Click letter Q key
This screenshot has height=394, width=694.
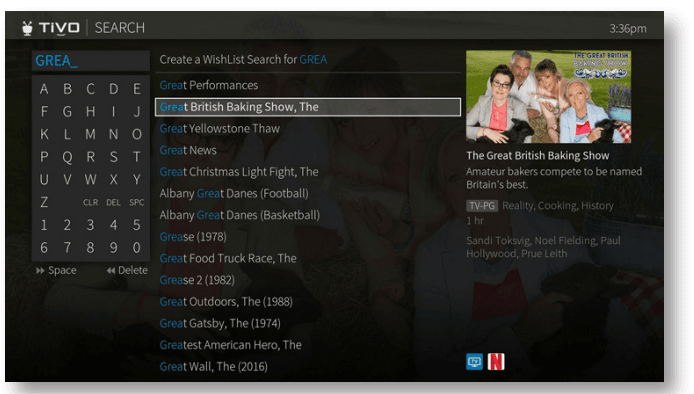67,157
